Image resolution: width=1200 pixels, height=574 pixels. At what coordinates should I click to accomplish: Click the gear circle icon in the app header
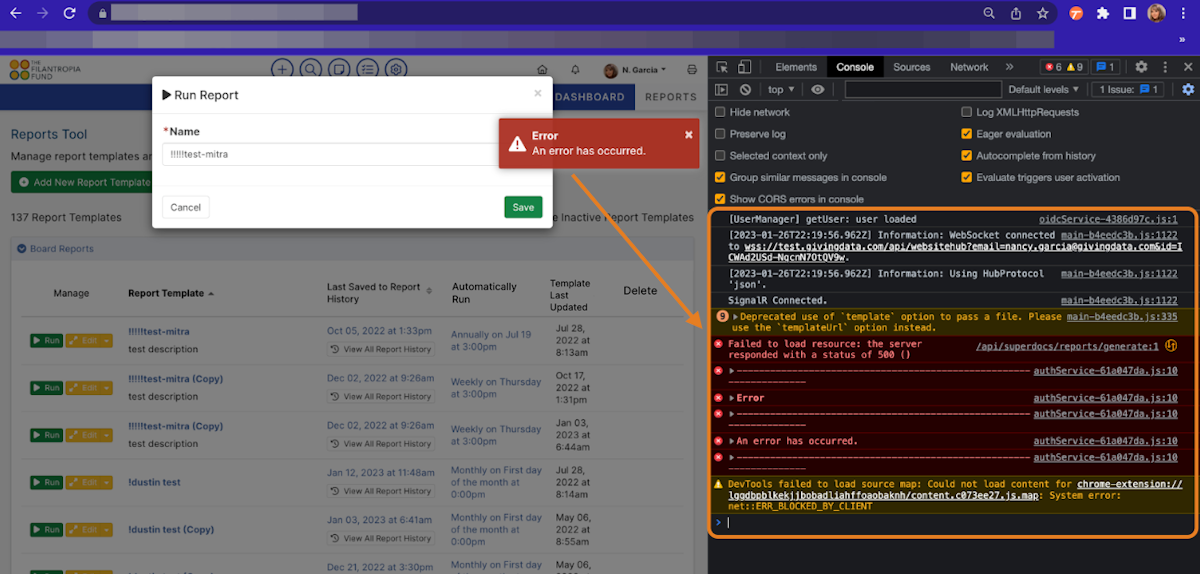click(x=397, y=69)
